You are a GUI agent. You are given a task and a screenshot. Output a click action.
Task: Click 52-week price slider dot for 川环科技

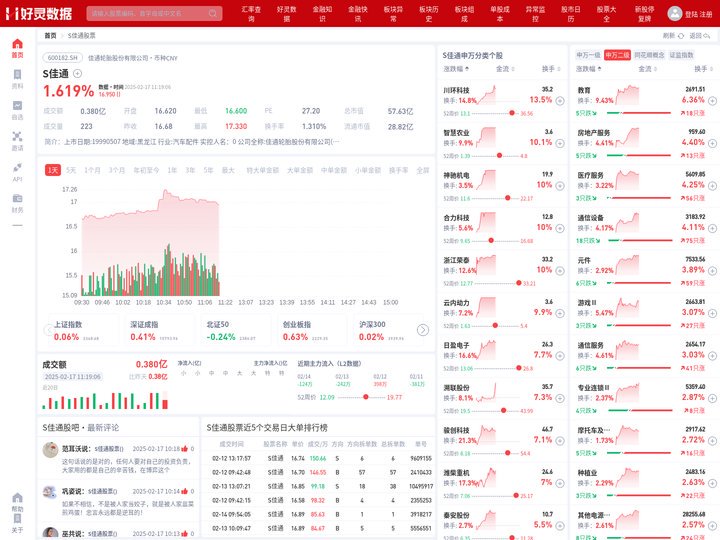(512, 113)
